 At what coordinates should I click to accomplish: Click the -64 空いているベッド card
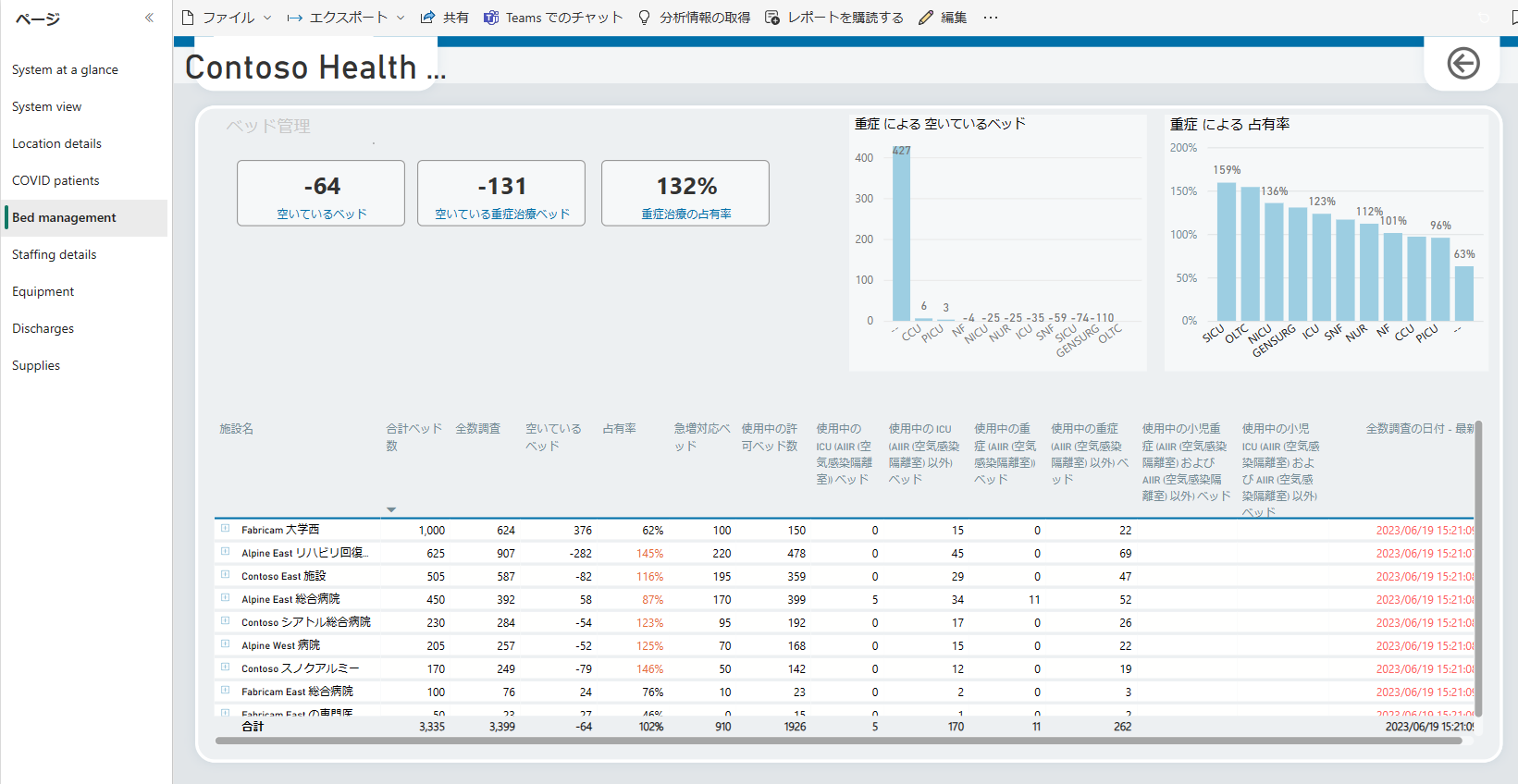click(321, 193)
